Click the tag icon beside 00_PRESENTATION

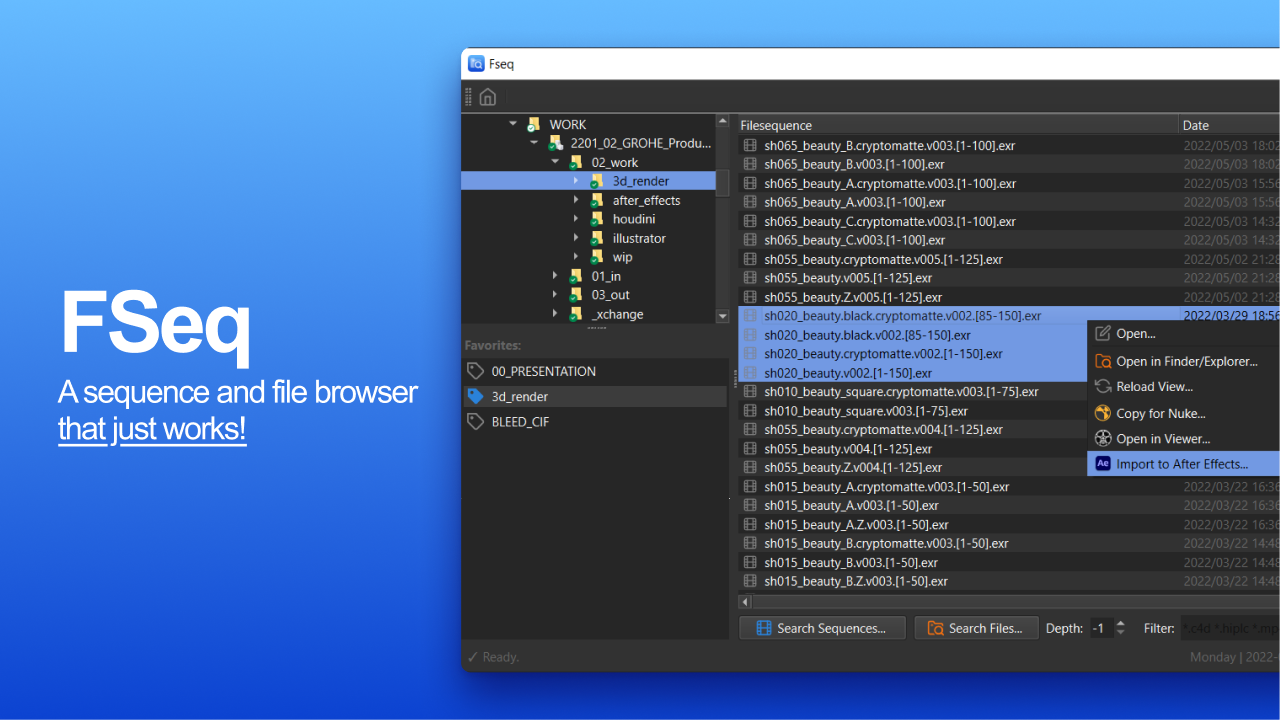coord(476,371)
